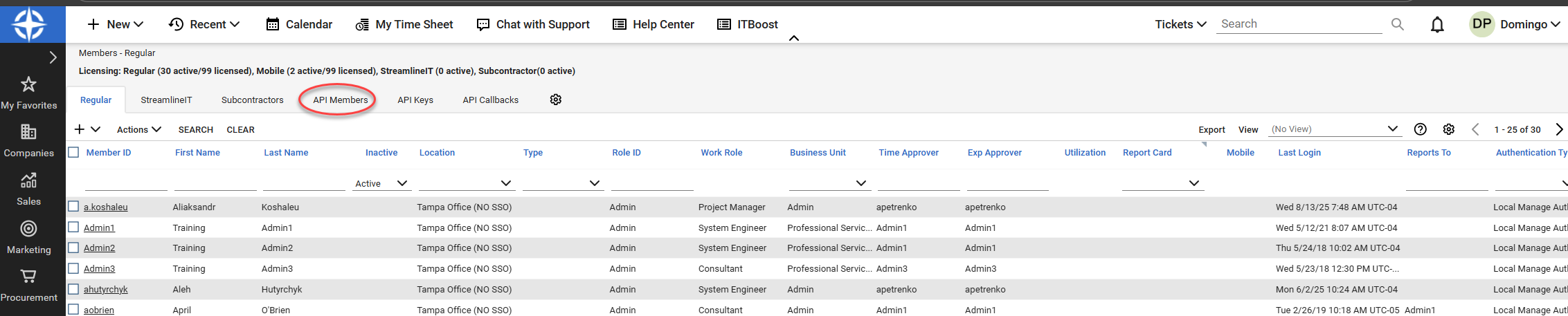Click the CLEAR button
This screenshot has width=1568, height=316.
coord(240,130)
